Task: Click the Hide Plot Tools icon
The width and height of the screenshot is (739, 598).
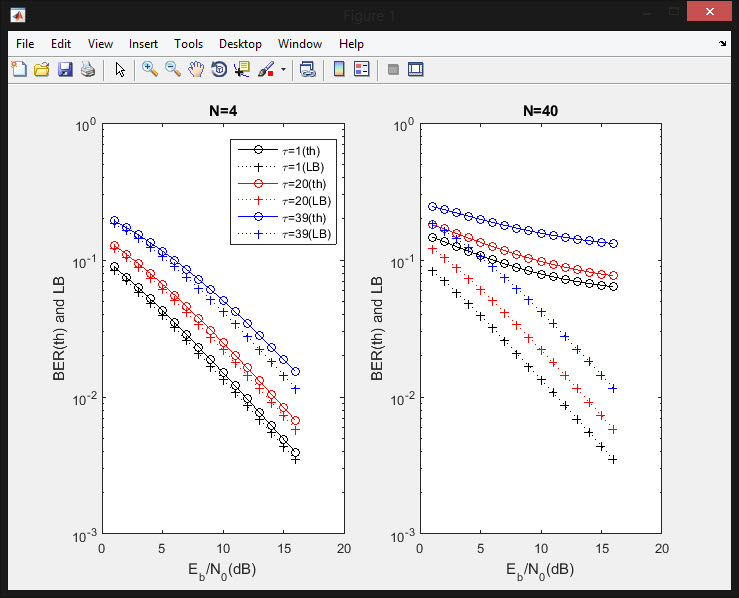Action: tap(393, 70)
